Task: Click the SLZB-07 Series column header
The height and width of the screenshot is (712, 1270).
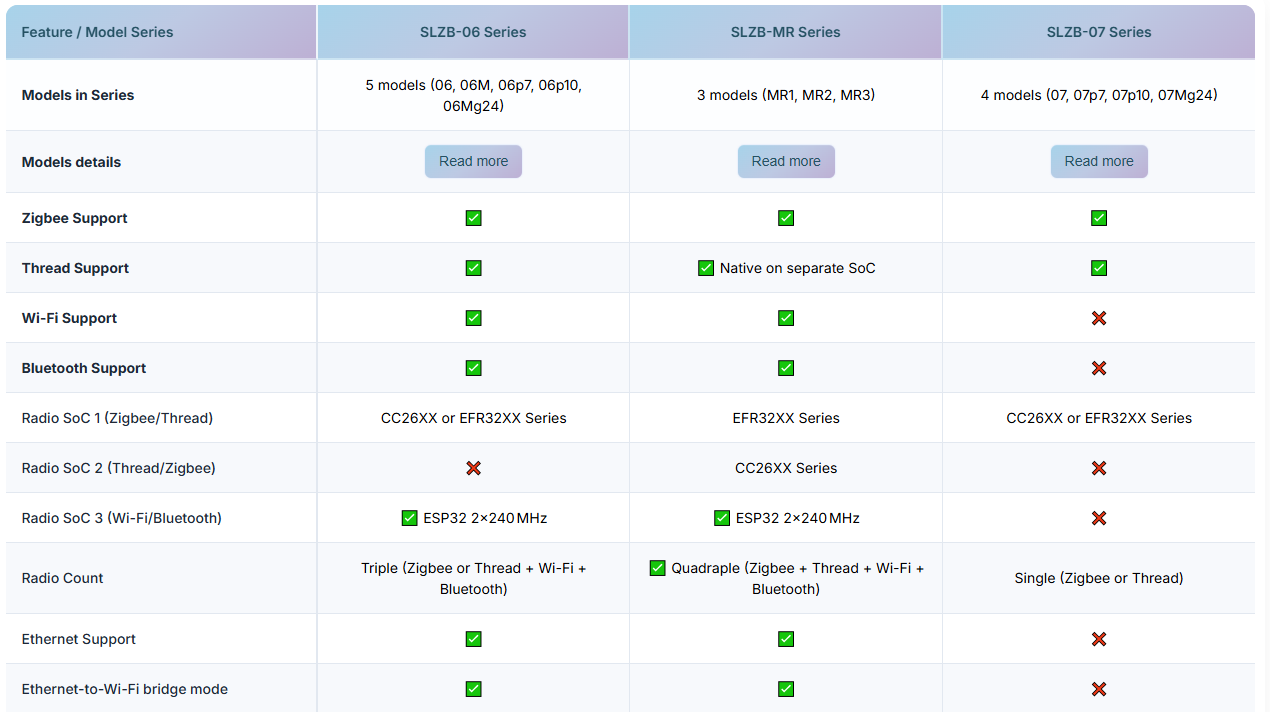Action: pyautogui.click(x=1099, y=32)
